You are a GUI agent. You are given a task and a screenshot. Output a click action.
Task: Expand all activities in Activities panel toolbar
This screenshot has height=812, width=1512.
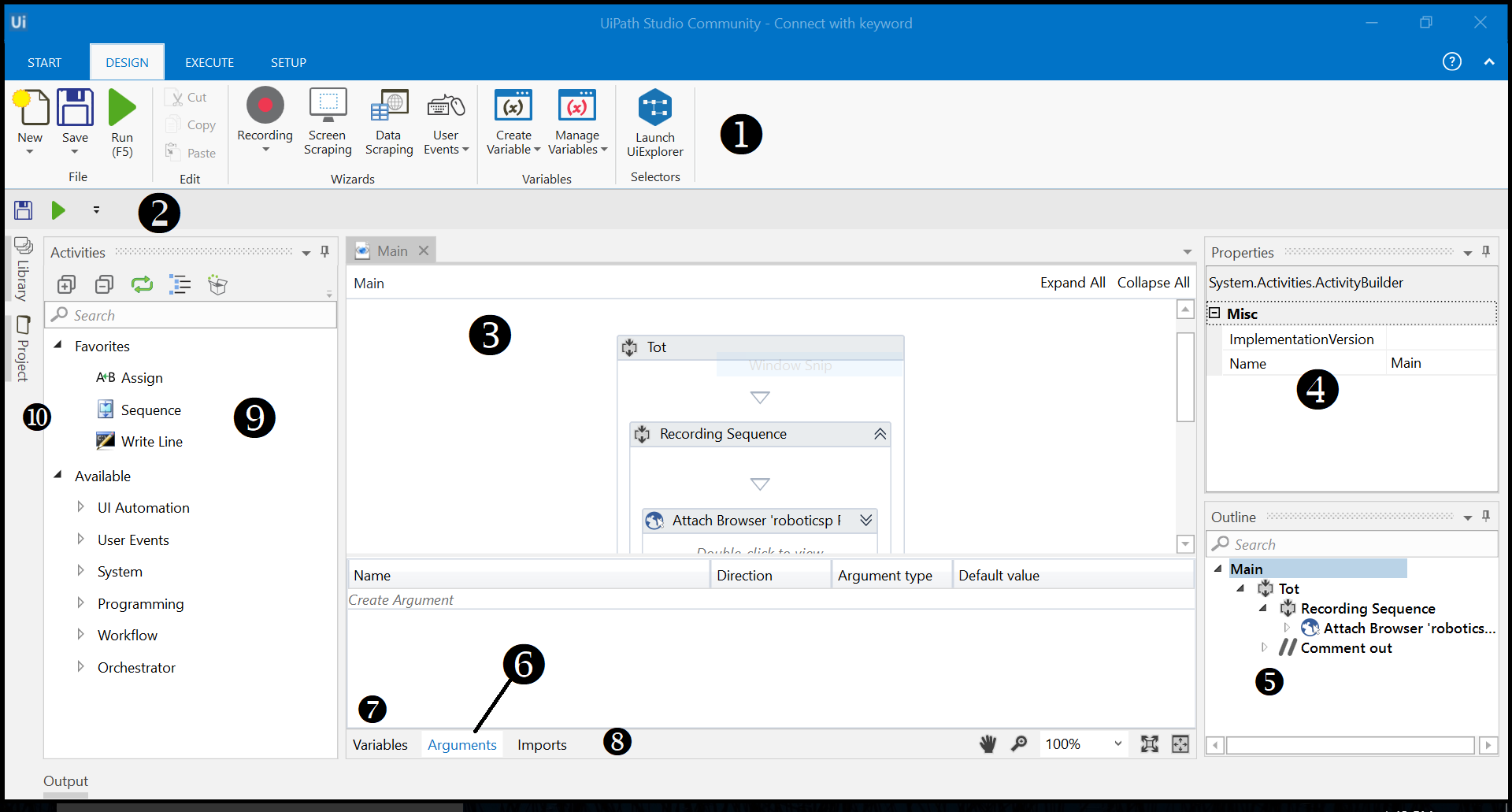coord(67,284)
